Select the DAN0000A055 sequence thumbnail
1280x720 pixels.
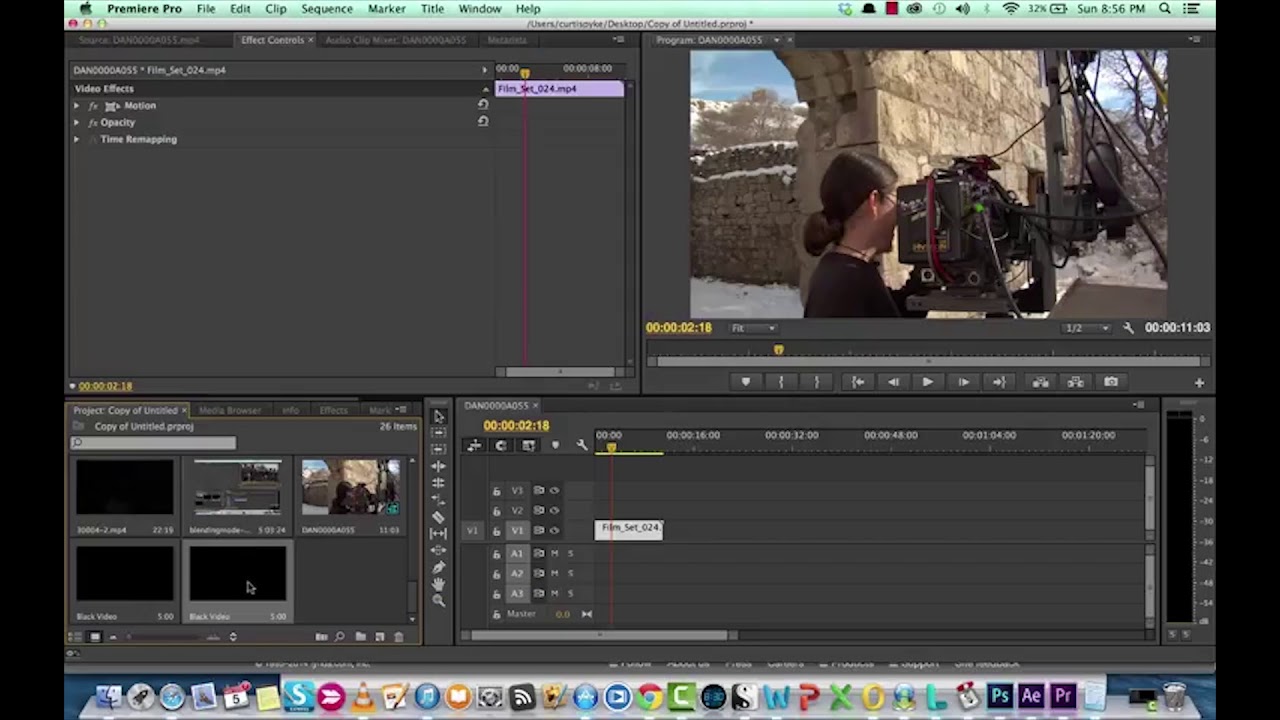point(350,487)
